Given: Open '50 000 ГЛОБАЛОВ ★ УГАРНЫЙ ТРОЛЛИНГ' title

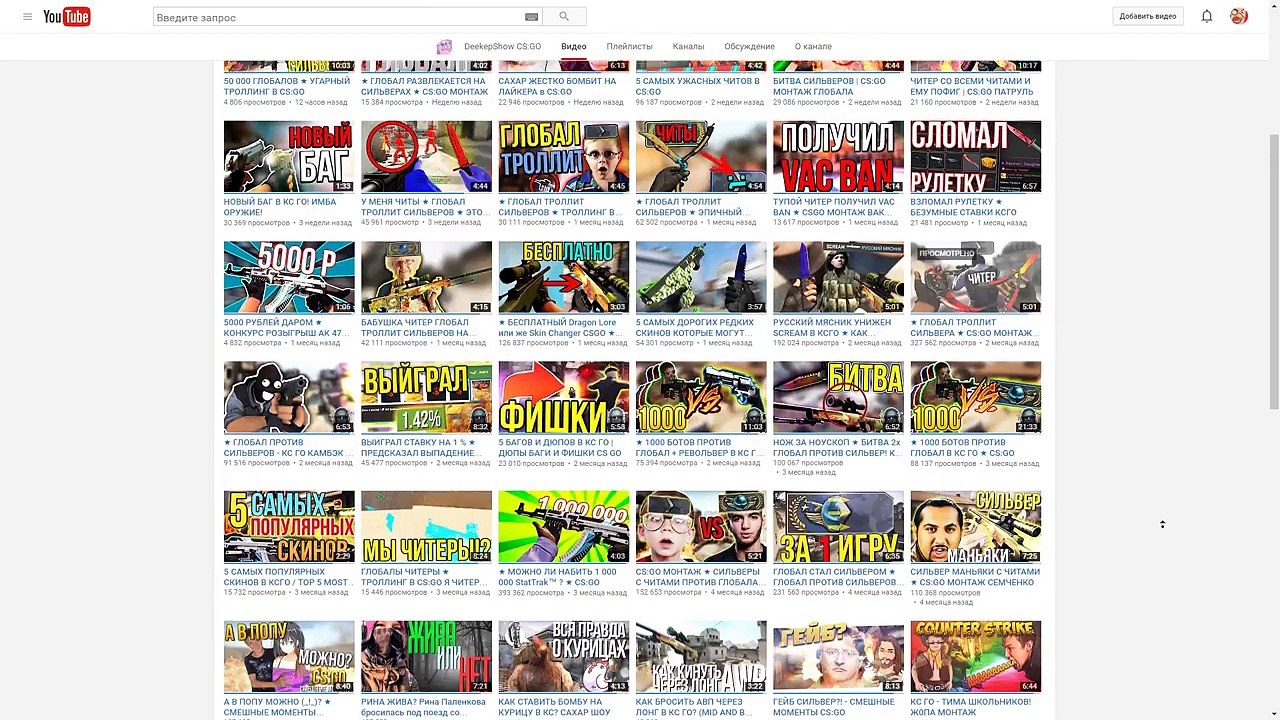Looking at the screenshot, I should (x=287, y=86).
